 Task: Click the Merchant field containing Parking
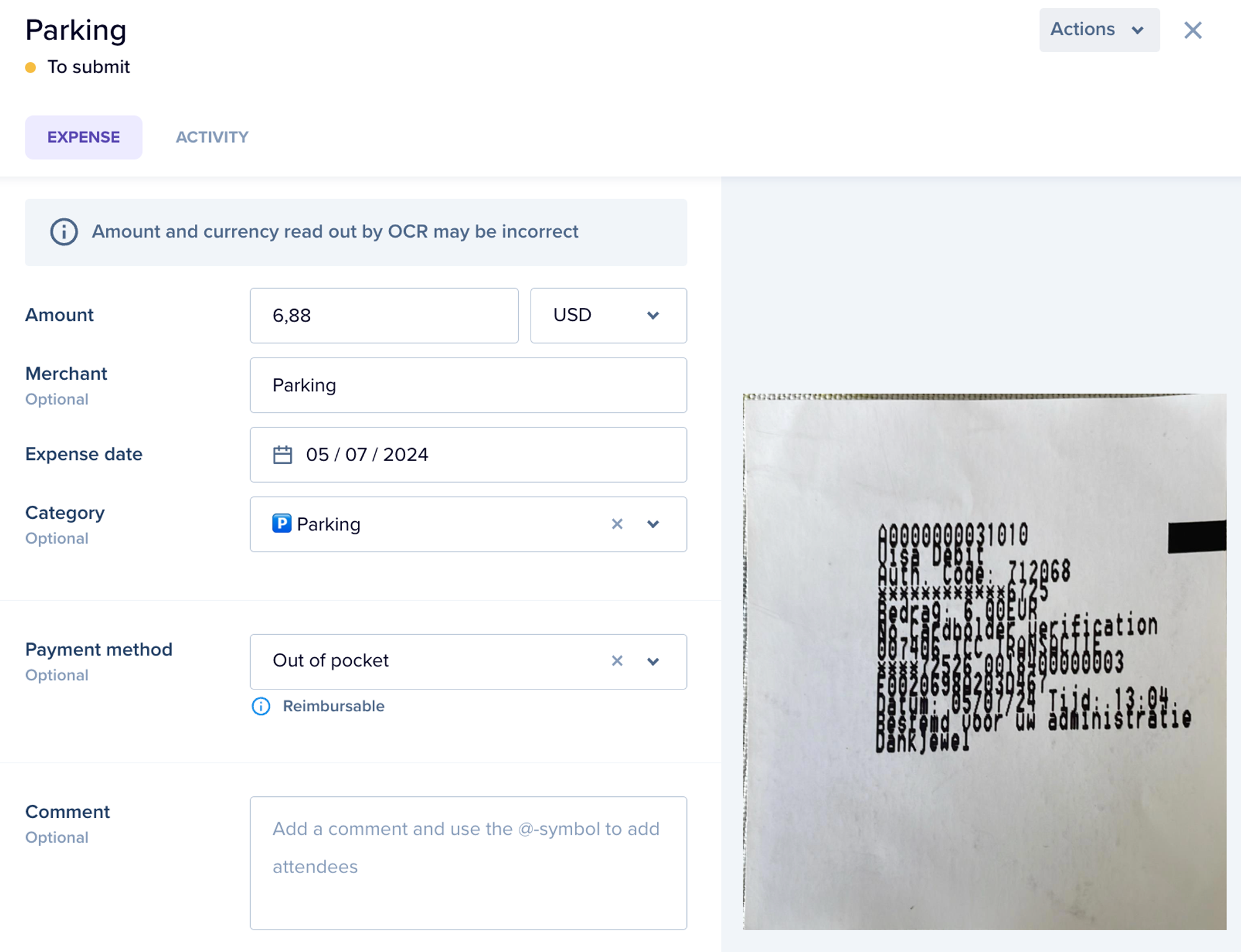pyautogui.click(x=468, y=385)
